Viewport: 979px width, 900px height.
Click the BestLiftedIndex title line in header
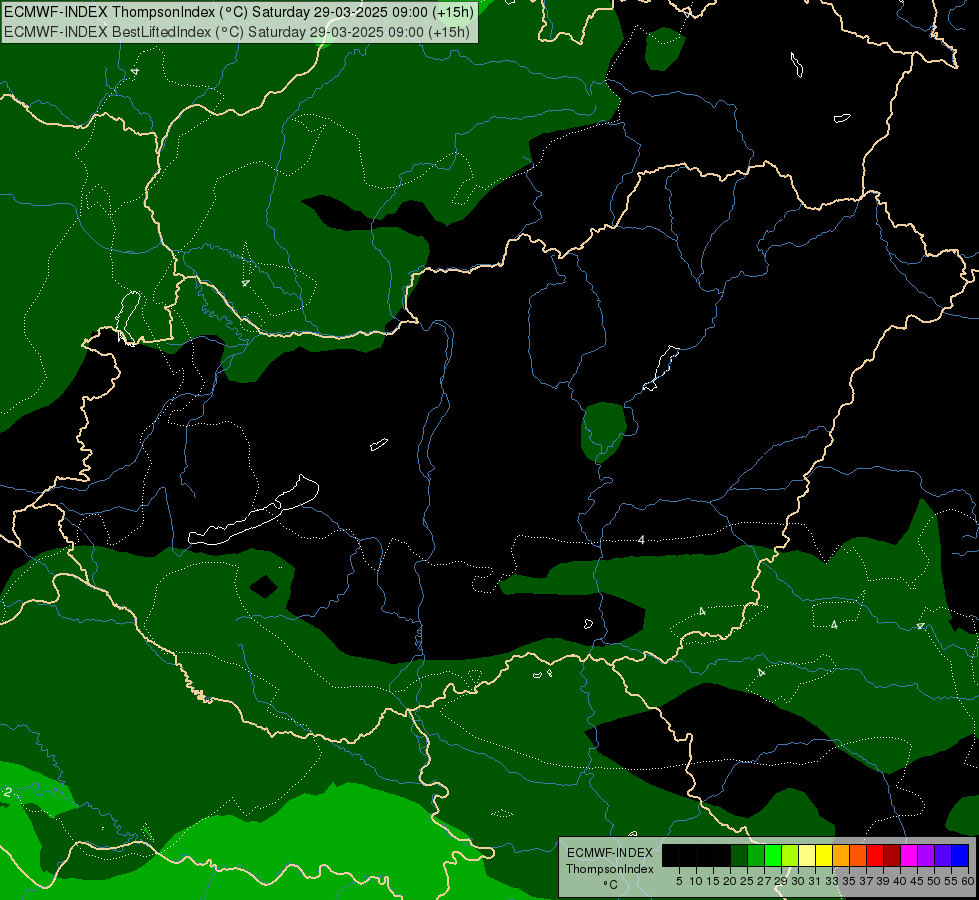click(237, 31)
